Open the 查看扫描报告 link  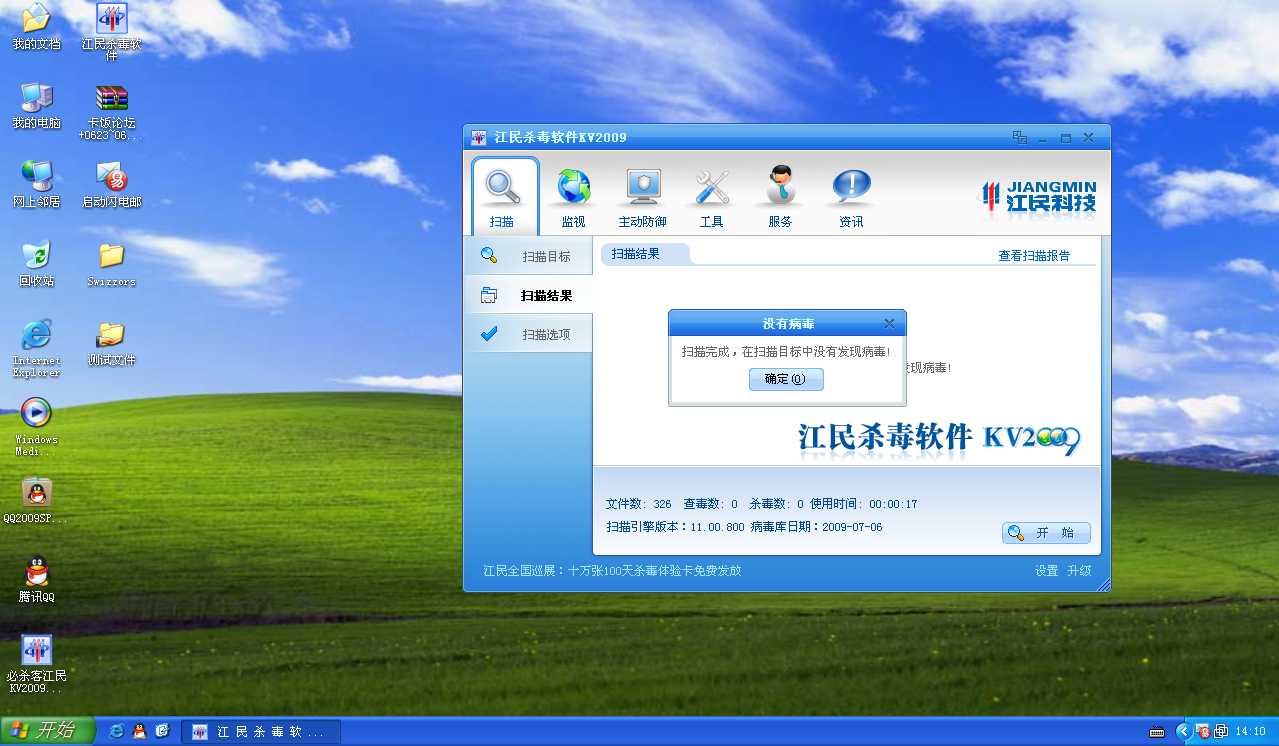pos(1034,255)
